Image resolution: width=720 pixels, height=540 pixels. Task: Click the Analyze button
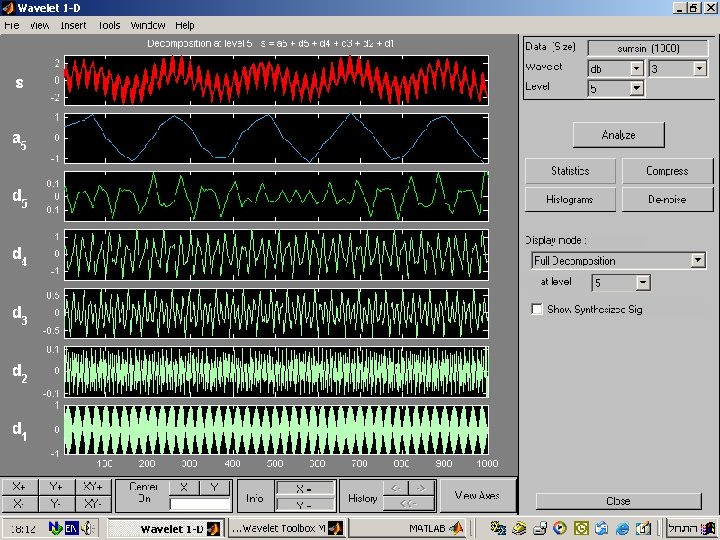pos(619,135)
